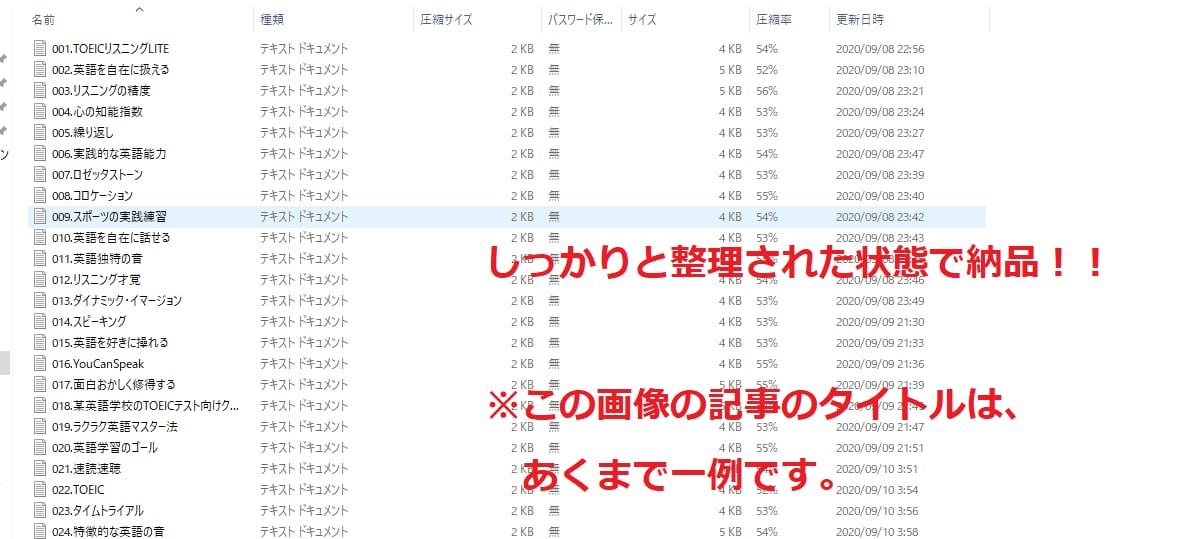Screen dimensions: 1195x539
Task: Toggle sort arrow above 名前 header
Action: point(139,9)
